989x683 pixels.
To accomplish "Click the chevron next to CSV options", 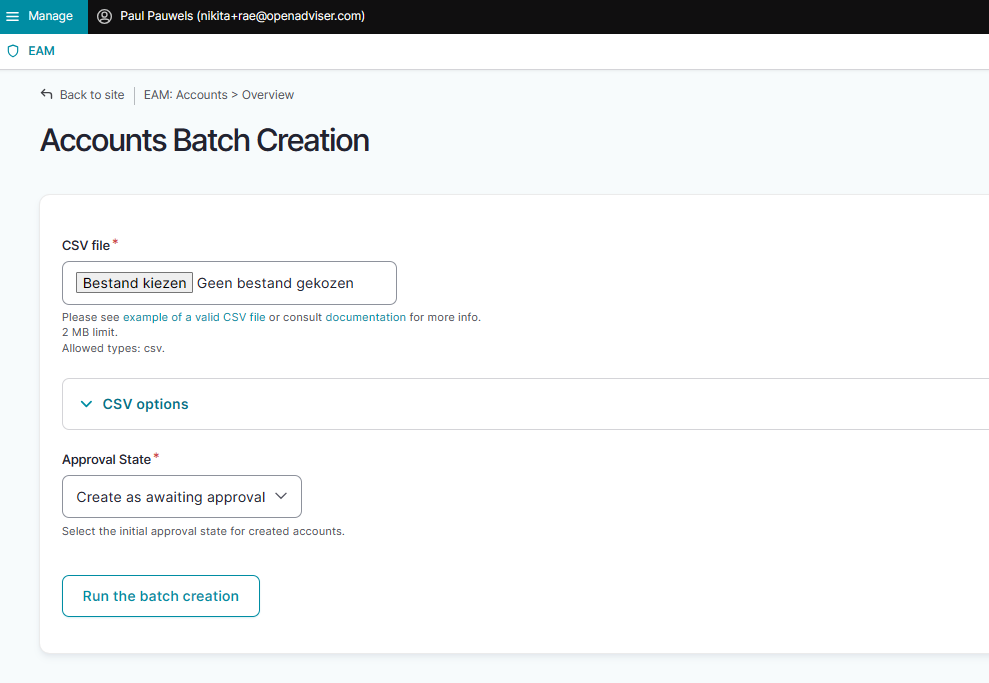I will (x=86, y=404).
